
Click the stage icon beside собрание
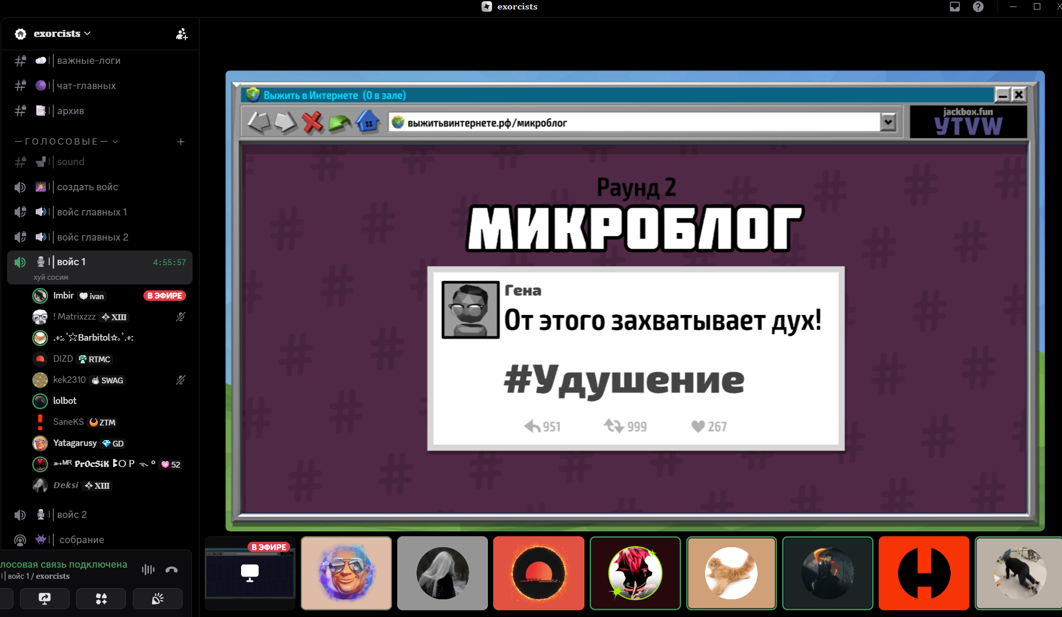point(20,540)
